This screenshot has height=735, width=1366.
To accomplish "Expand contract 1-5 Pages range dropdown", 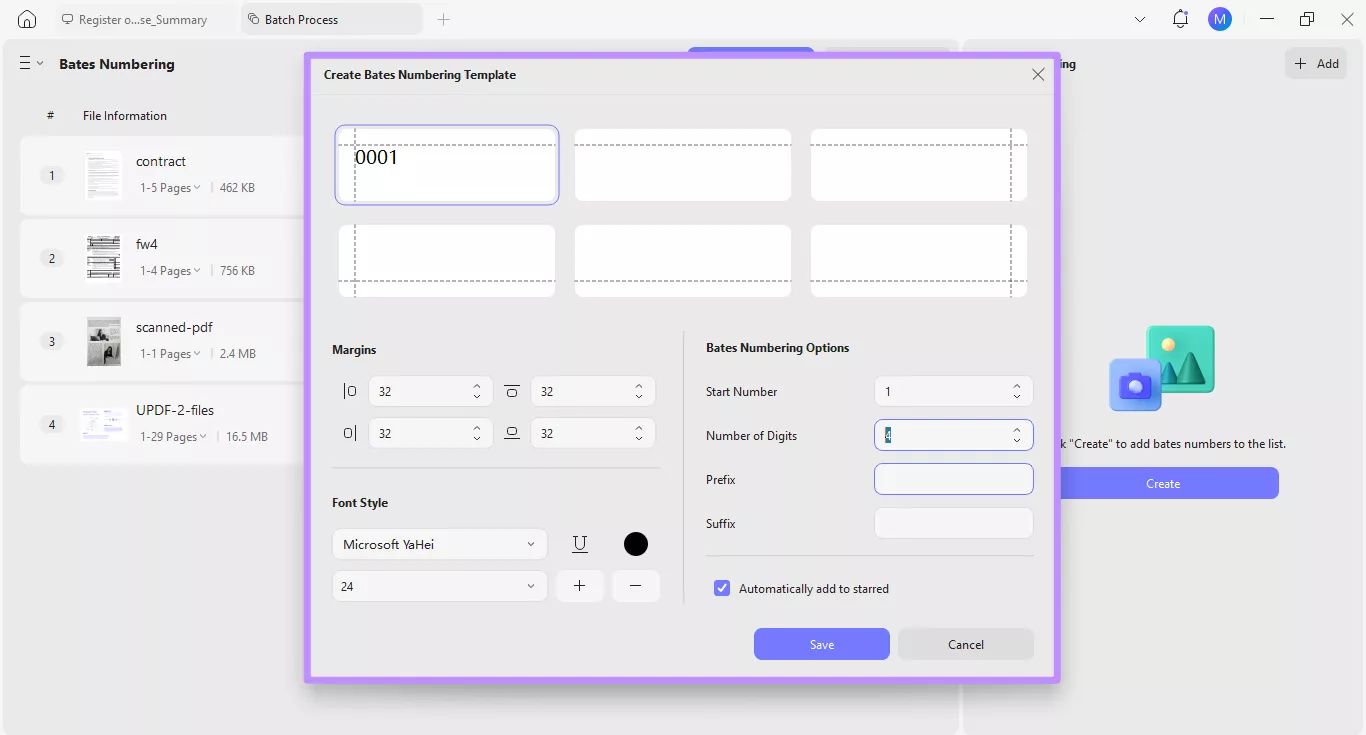I will click(x=170, y=187).
